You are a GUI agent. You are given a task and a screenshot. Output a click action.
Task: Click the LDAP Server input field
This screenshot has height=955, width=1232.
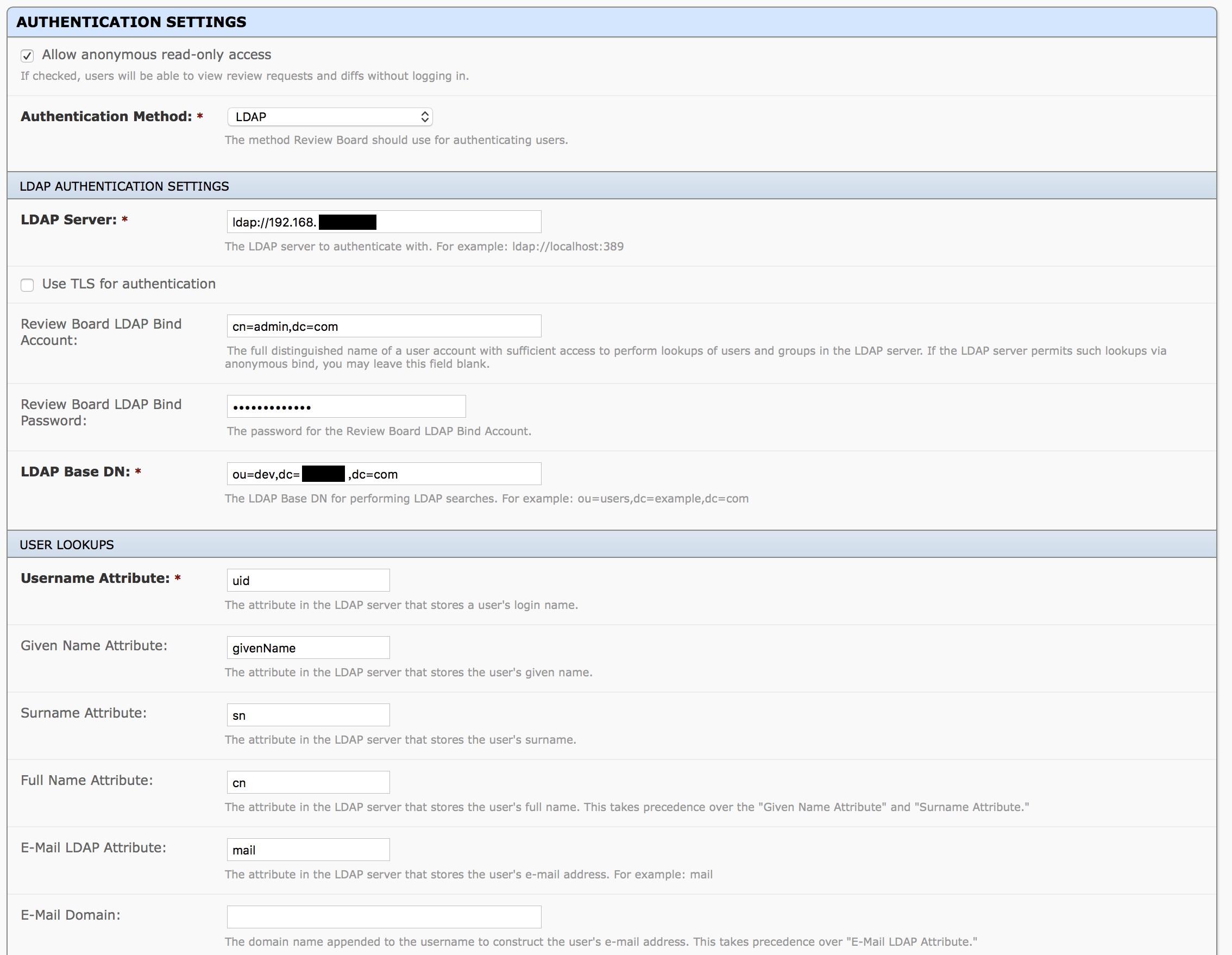pyautogui.click(x=384, y=222)
